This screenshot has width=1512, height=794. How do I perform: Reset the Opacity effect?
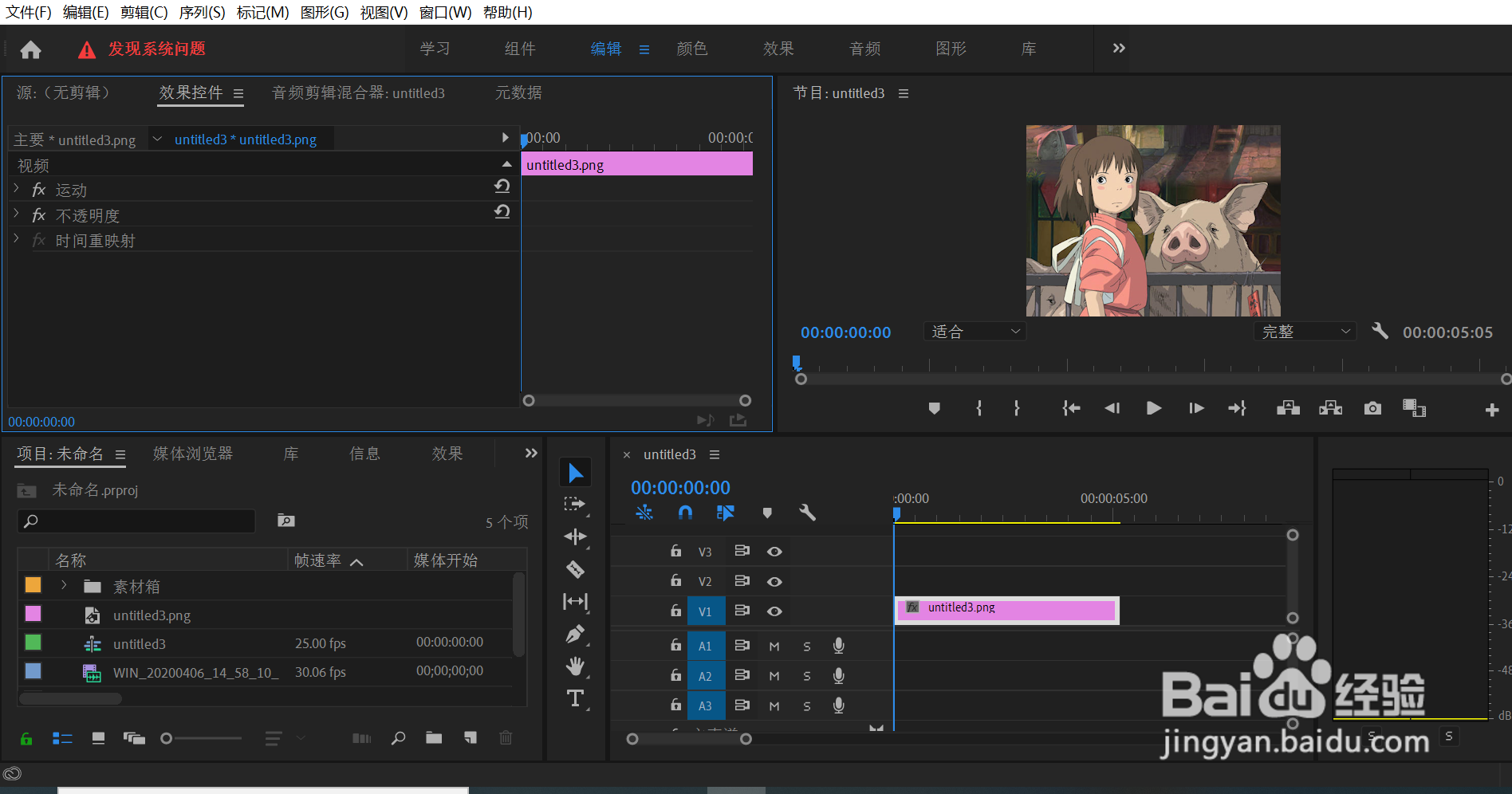pos(502,211)
